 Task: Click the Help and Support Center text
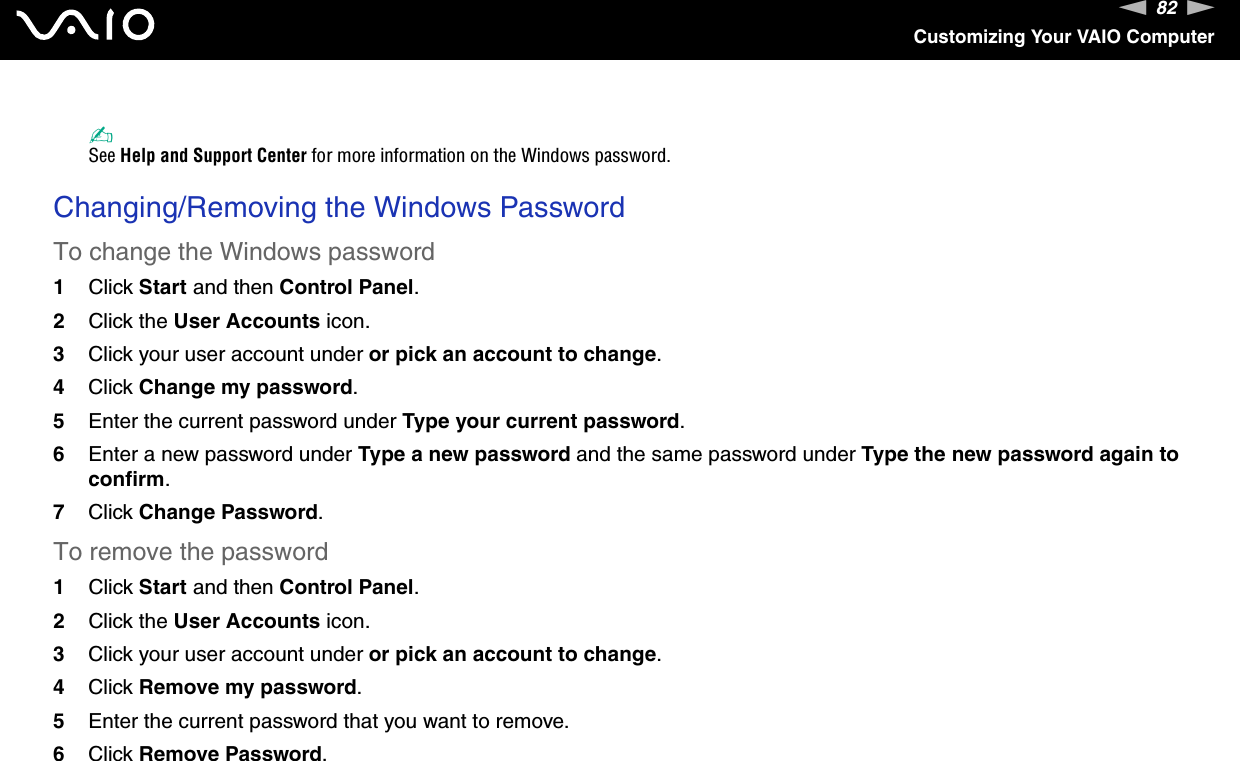[213, 156]
